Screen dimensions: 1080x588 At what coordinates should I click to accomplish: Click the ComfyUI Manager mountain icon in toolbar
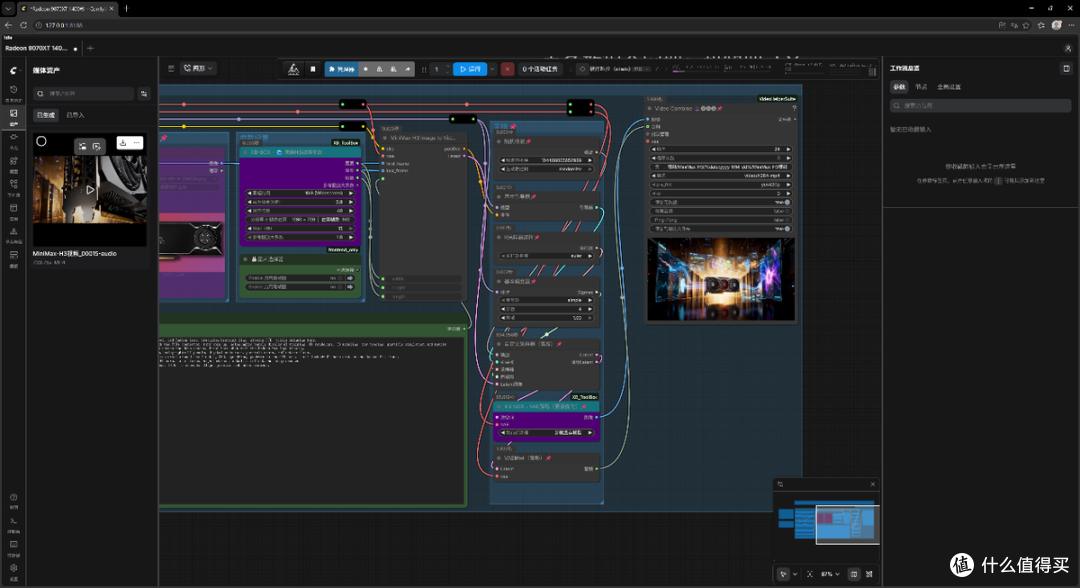click(293, 69)
